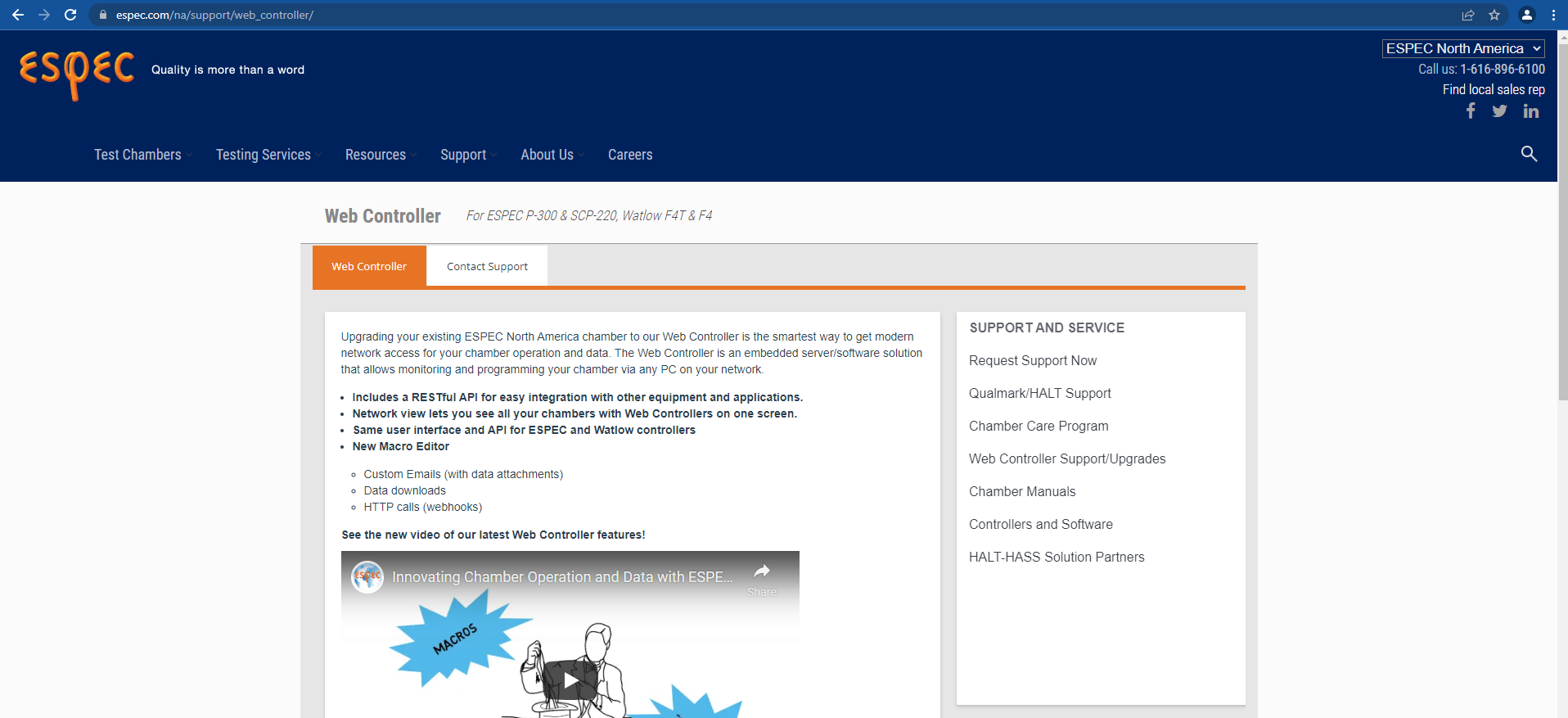Click the 'Includes a RESTful API' bullet
Image resolution: width=1568 pixels, height=718 pixels.
point(577,397)
